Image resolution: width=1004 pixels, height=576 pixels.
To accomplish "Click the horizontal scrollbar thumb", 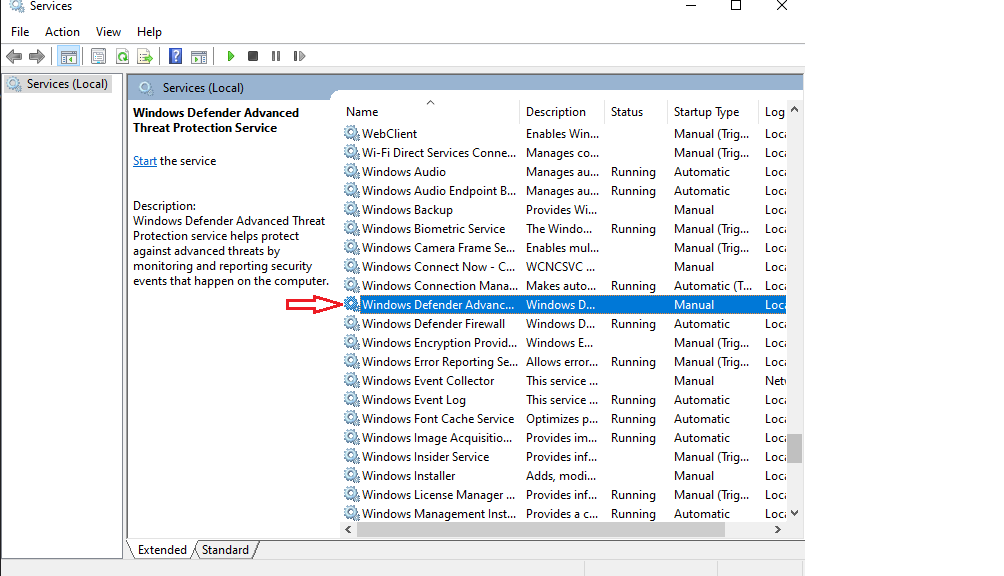I will (x=541, y=529).
